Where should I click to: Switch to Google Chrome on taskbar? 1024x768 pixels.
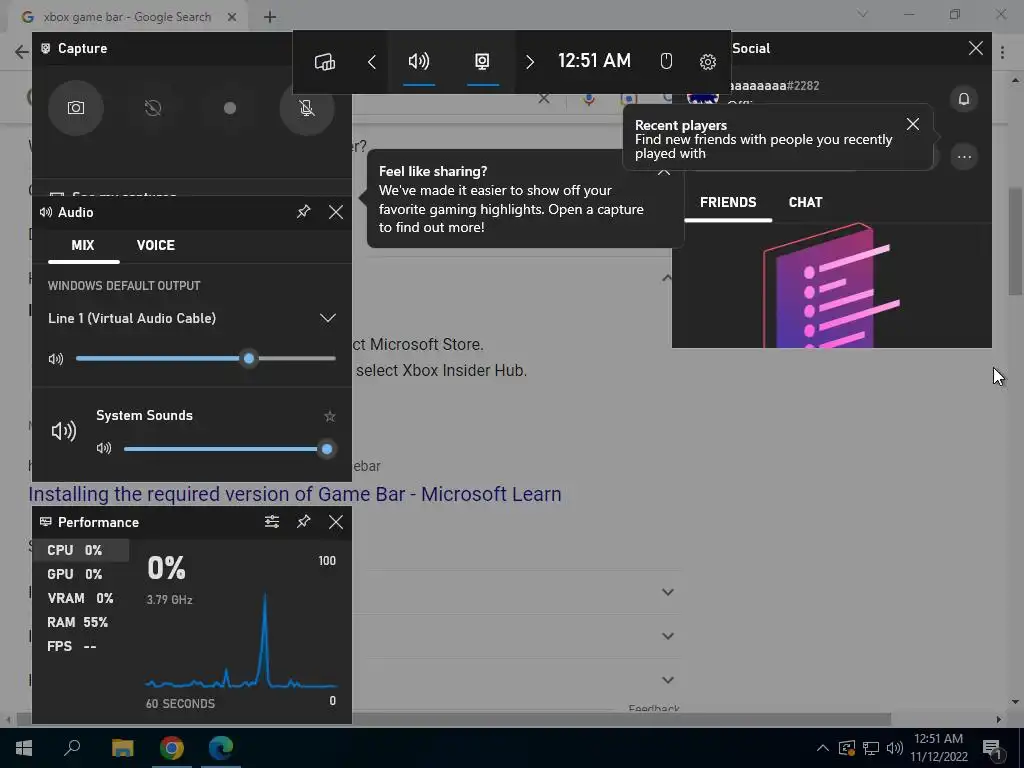point(172,748)
